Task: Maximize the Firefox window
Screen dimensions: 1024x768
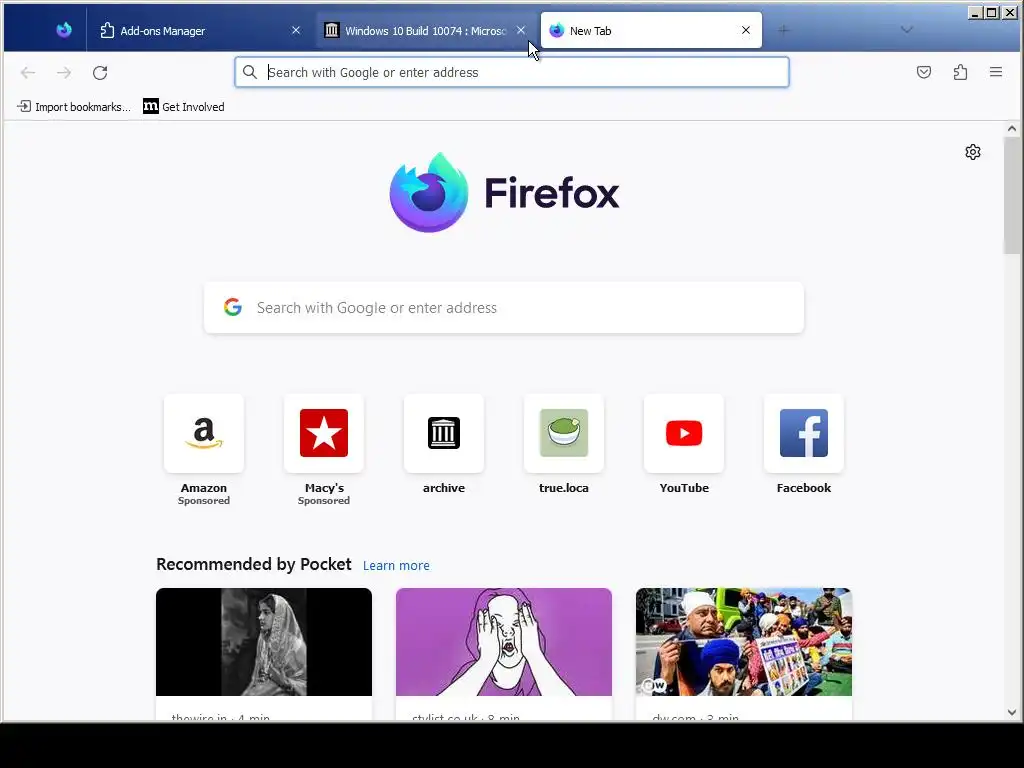Action: tap(992, 12)
